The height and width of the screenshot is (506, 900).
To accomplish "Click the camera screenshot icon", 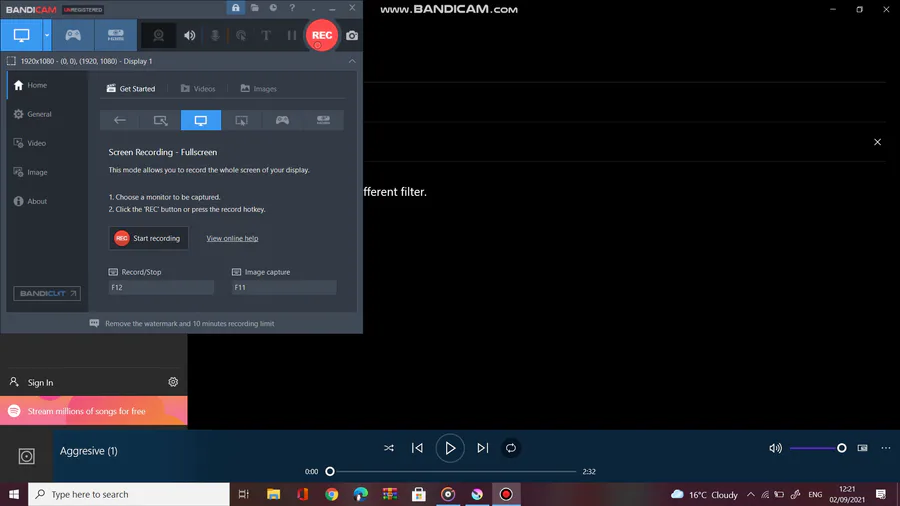I will tap(352, 36).
